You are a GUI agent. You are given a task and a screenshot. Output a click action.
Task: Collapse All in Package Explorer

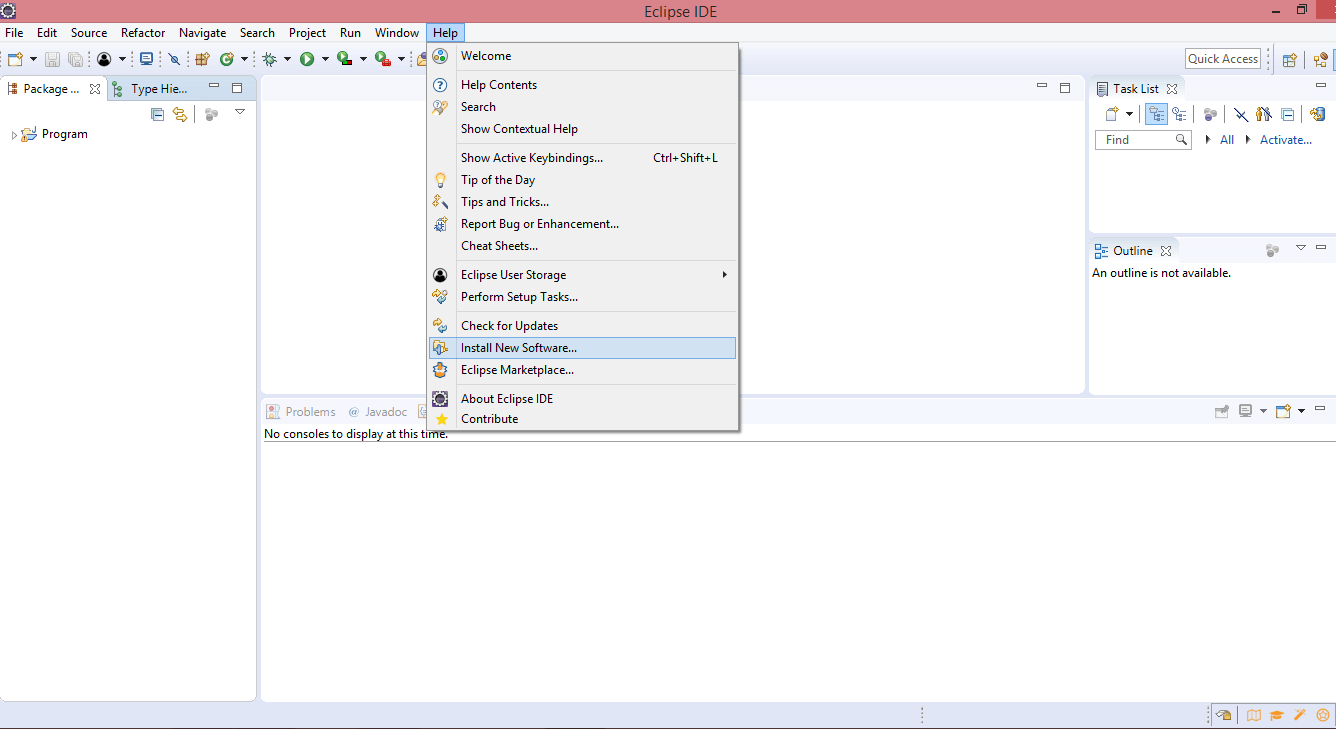(x=157, y=114)
